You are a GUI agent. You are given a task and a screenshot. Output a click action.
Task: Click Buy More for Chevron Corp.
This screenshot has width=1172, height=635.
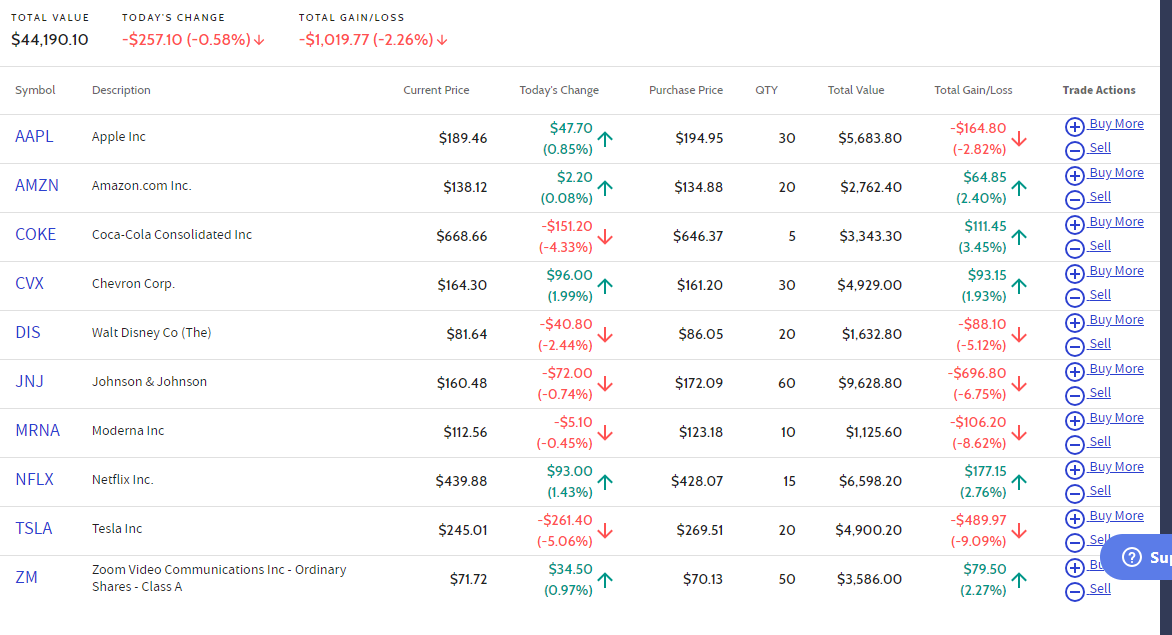click(x=1116, y=271)
